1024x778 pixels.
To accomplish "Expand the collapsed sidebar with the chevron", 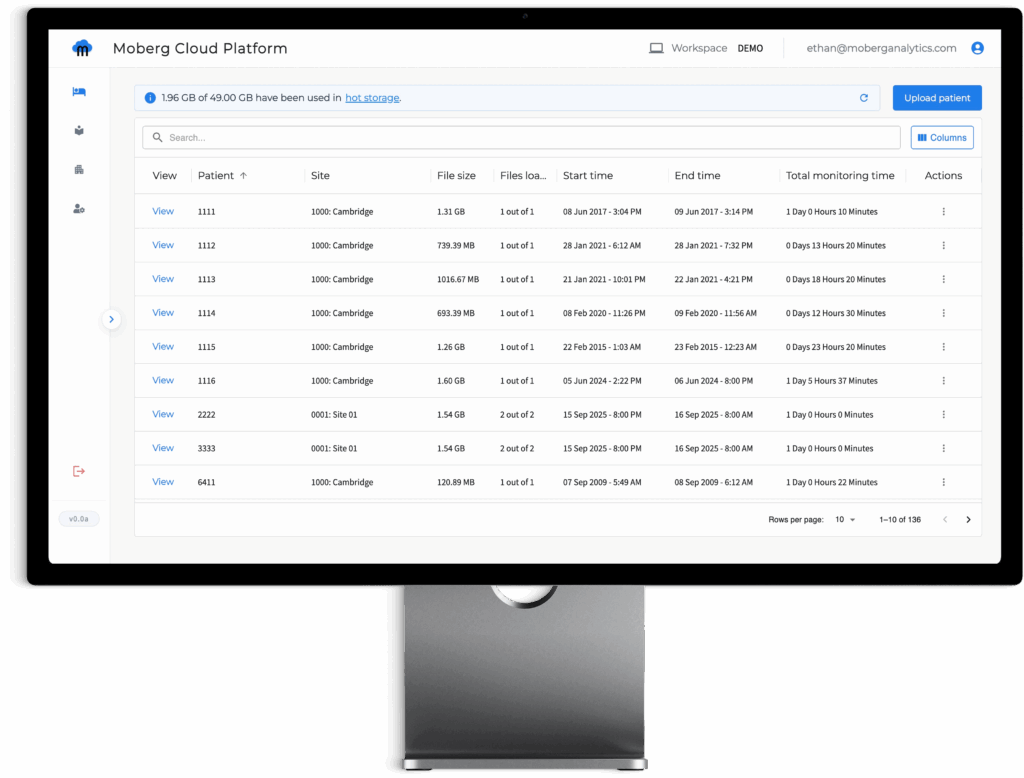I will coord(111,319).
